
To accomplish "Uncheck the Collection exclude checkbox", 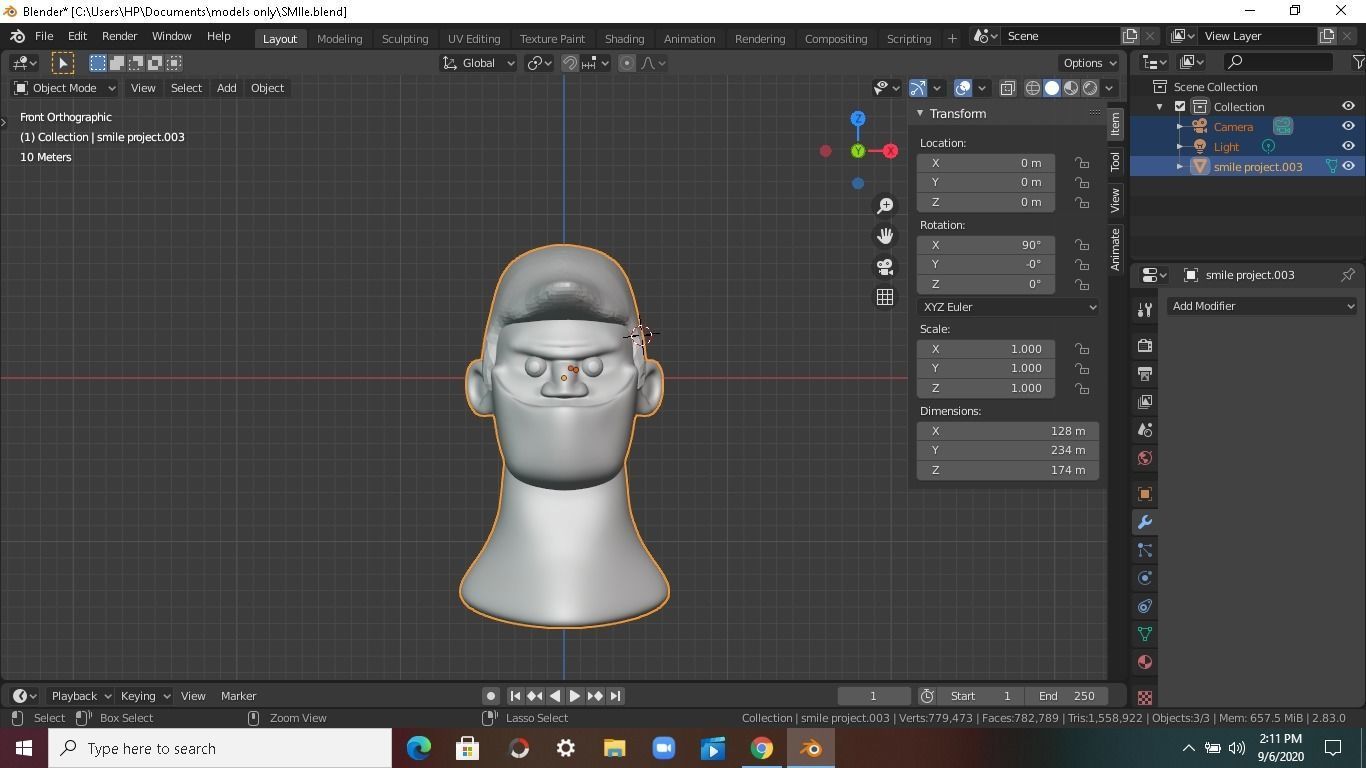I will click(x=1180, y=107).
